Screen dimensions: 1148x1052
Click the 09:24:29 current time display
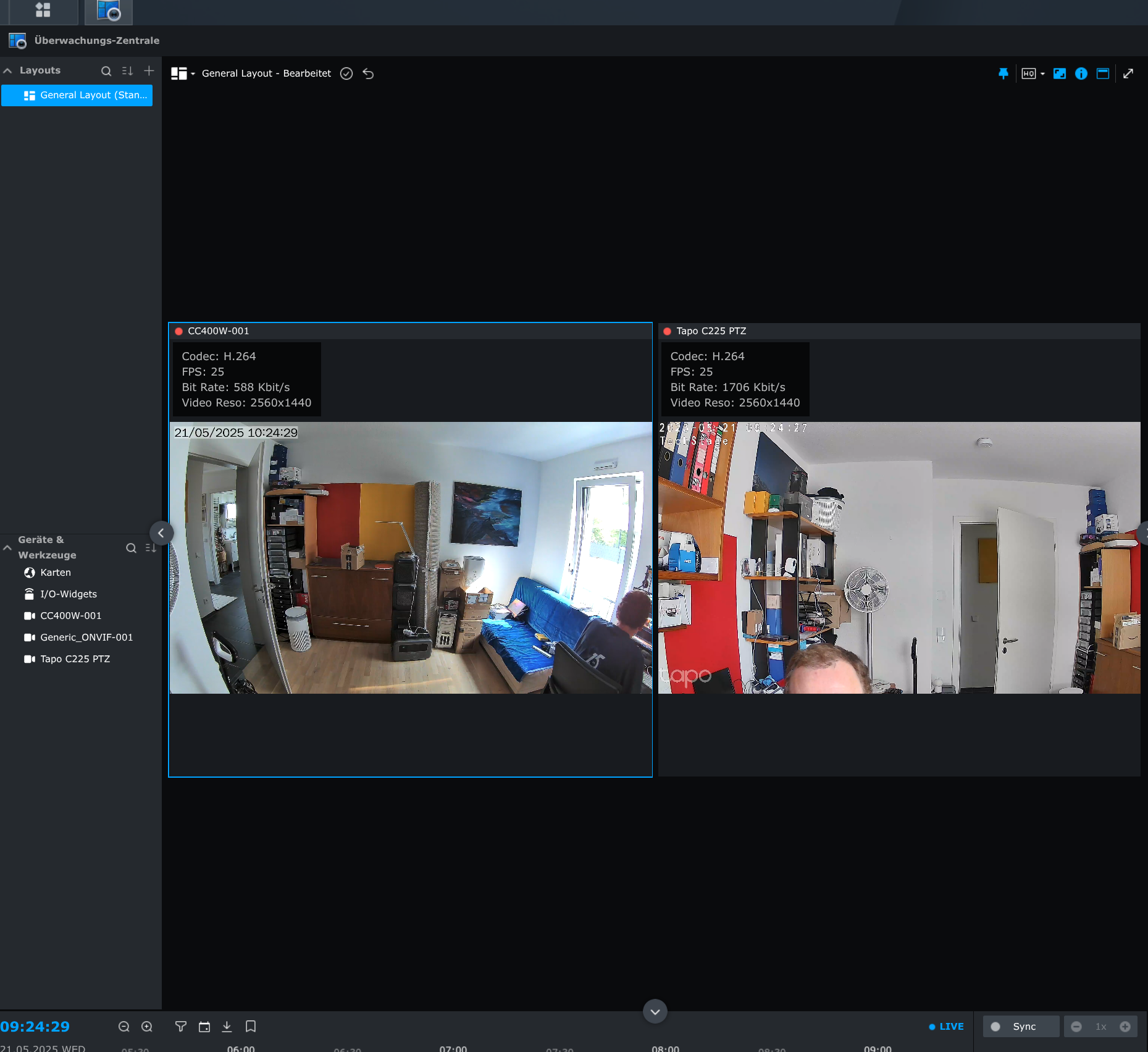point(35,1027)
